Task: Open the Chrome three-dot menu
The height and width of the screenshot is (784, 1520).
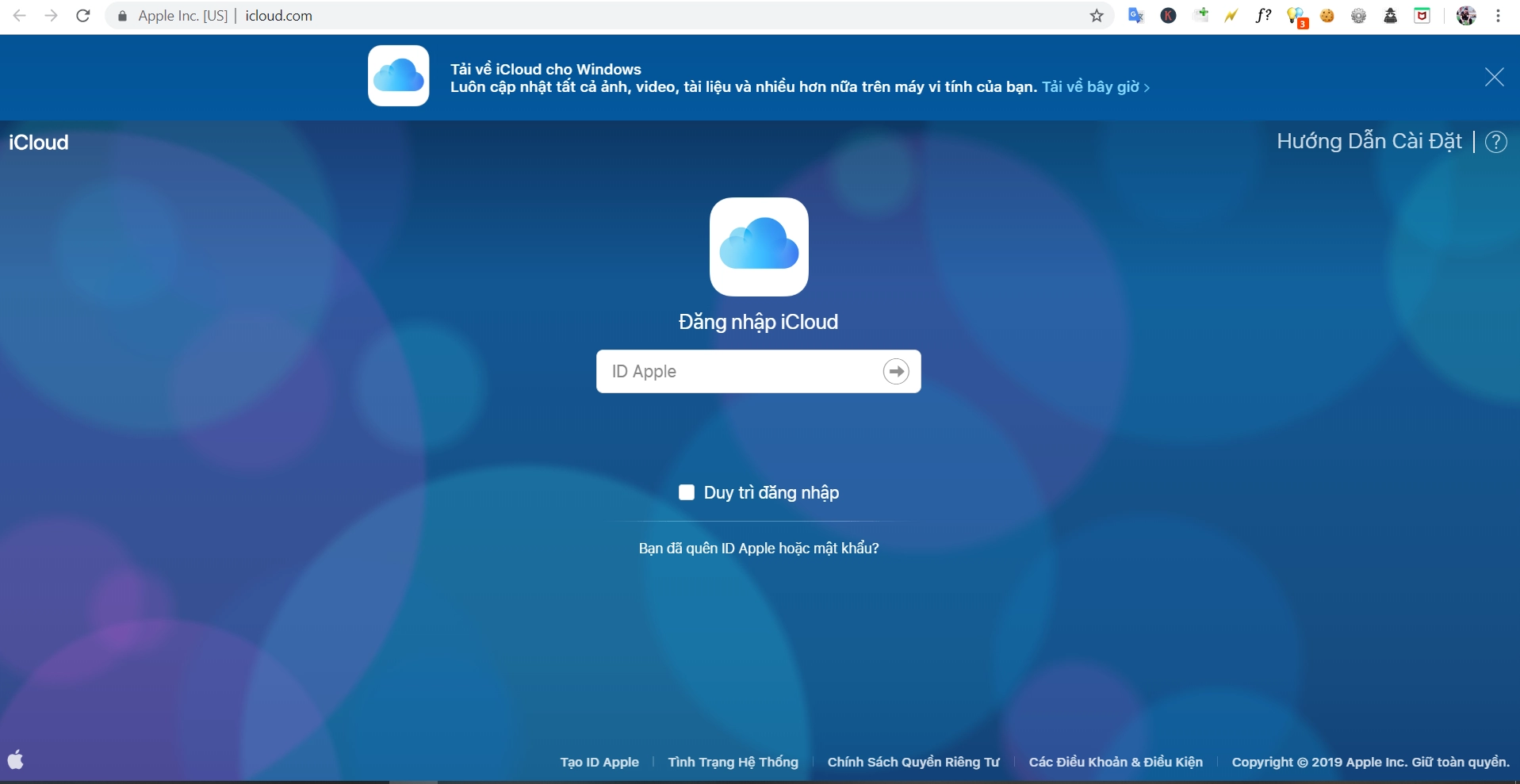Action: tap(1499, 16)
